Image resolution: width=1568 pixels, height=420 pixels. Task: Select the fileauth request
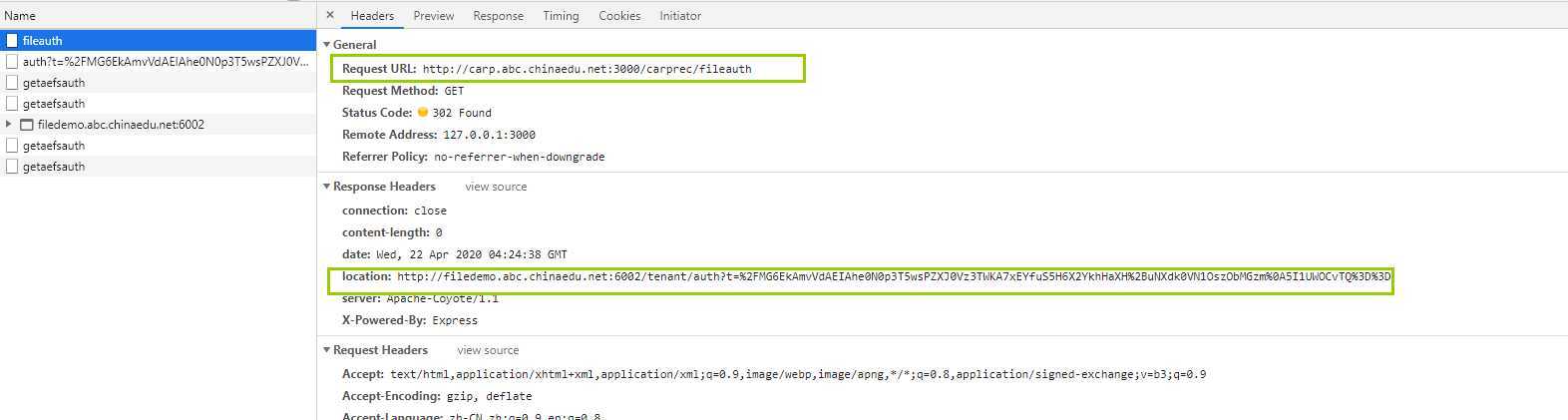159,41
